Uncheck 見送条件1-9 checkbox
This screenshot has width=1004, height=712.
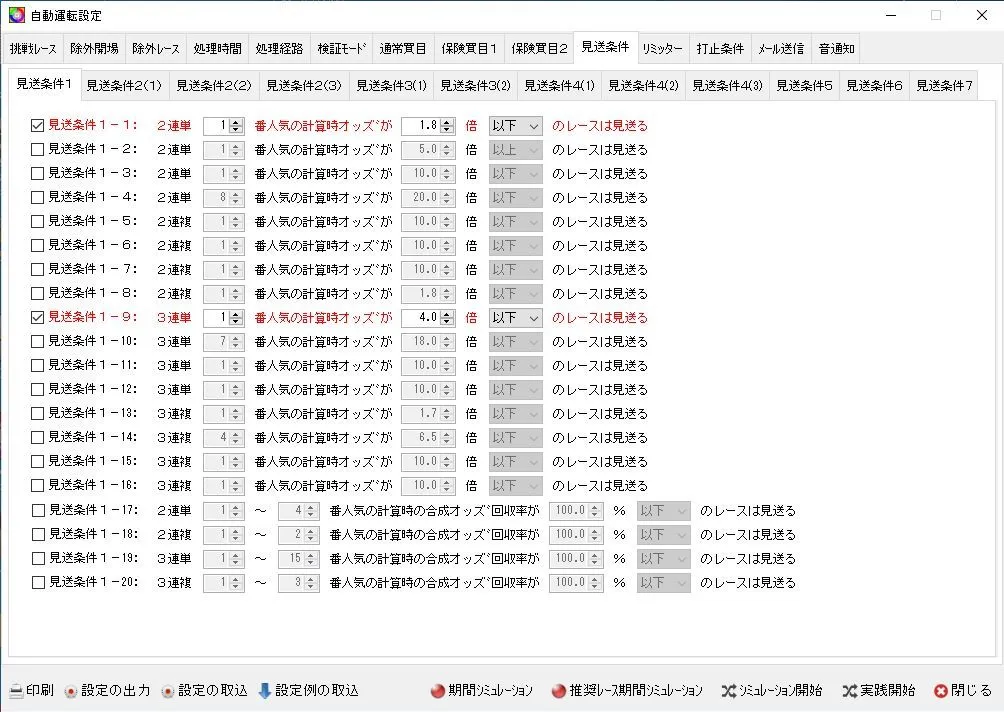click(x=38, y=318)
